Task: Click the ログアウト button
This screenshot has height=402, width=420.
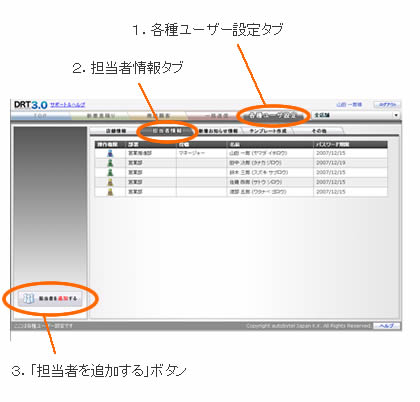Action: pos(387,105)
